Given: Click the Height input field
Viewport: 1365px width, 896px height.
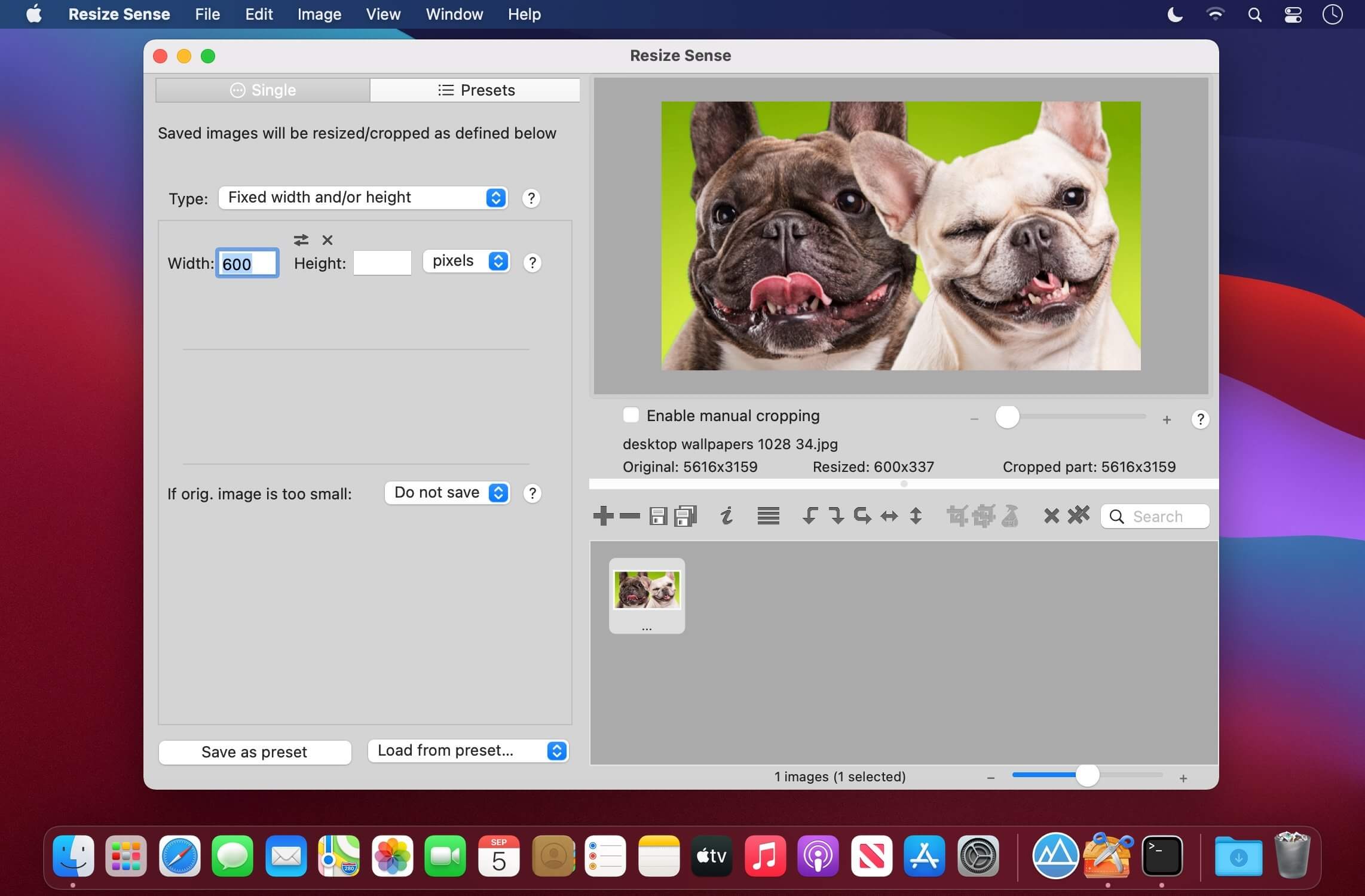Looking at the screenshot, I should [x=382, y=263].
